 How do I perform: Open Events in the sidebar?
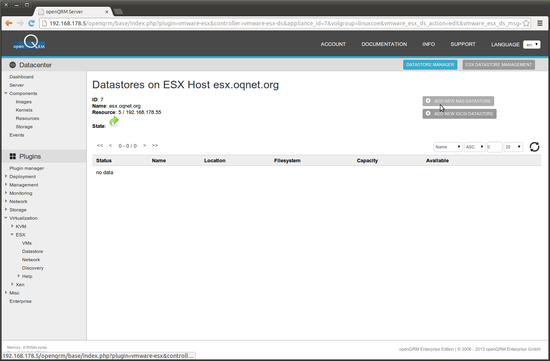tap(17, 135)
